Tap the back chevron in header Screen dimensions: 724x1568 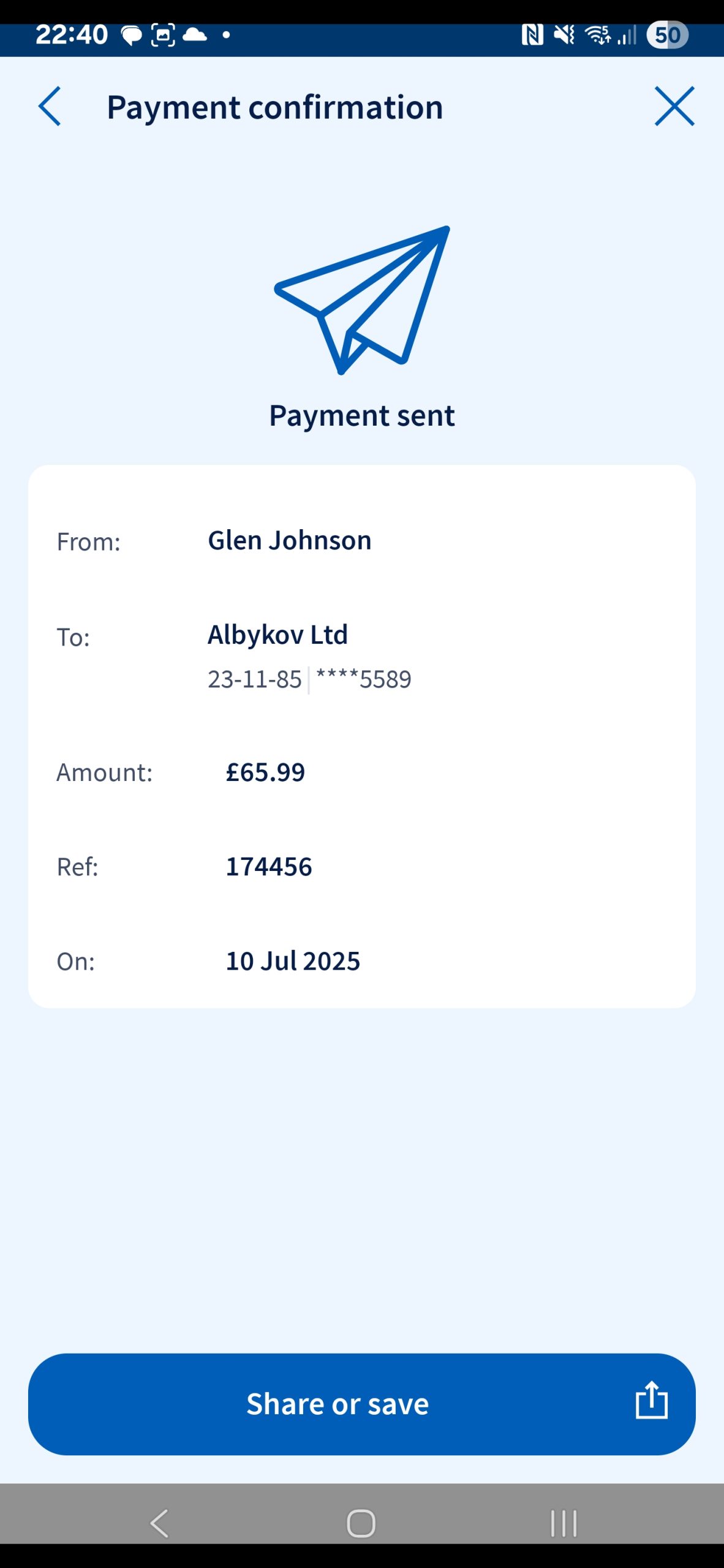click(50, 107)
